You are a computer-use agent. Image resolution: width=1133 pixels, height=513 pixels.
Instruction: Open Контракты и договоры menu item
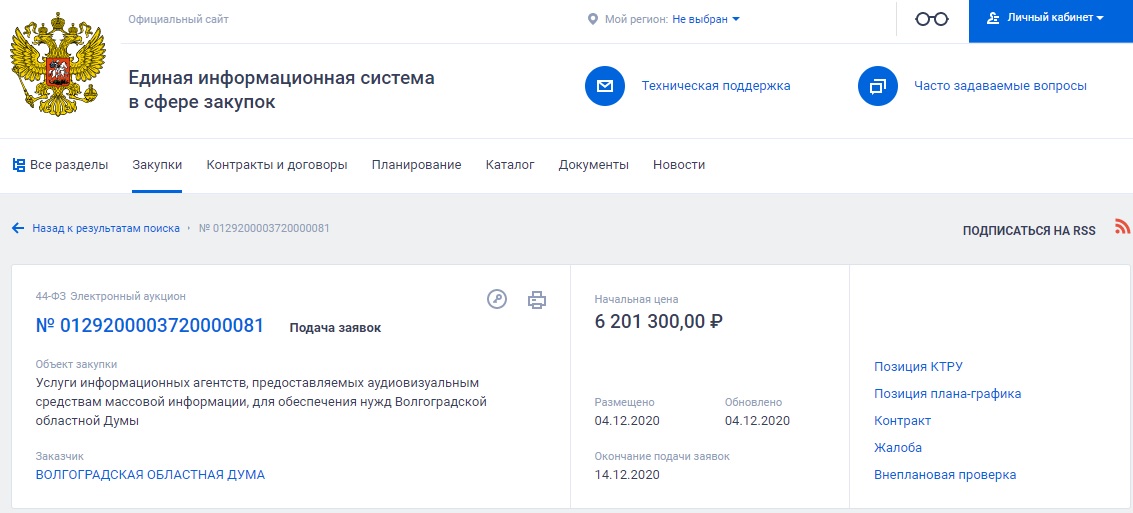click(276, 165)
